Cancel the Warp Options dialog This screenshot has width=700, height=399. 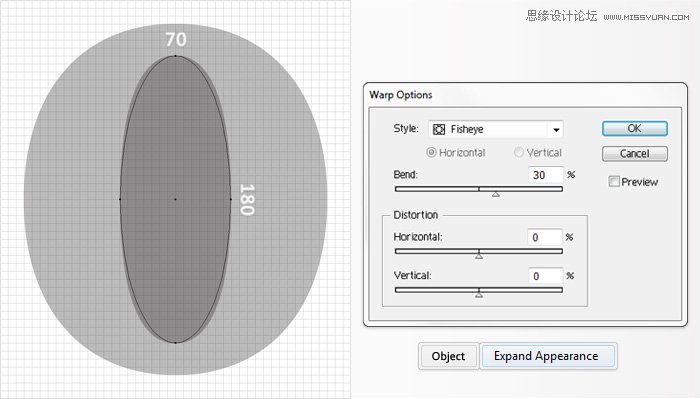point(634,154)
